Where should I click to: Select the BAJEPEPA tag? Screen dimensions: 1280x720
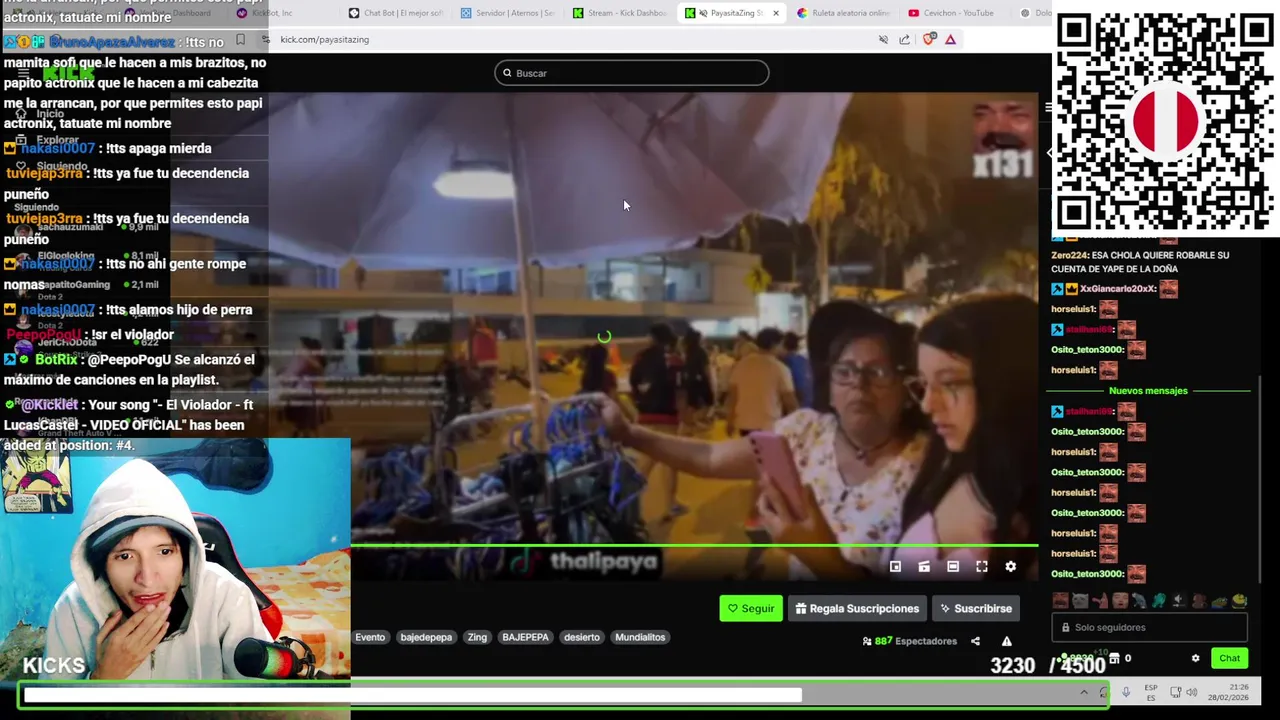tap(525, 637)
